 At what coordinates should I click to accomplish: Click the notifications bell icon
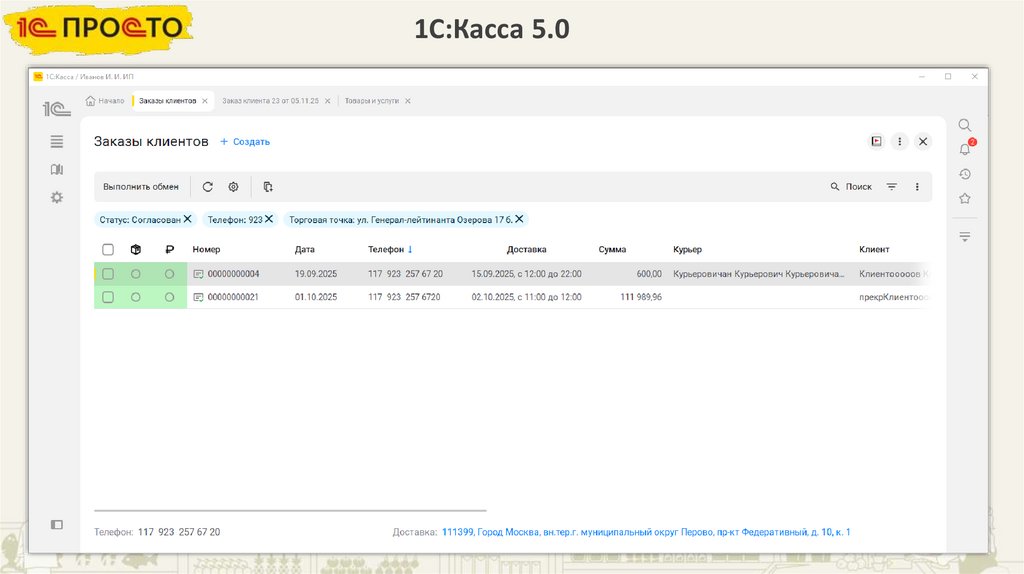click(x=965, y=150)
